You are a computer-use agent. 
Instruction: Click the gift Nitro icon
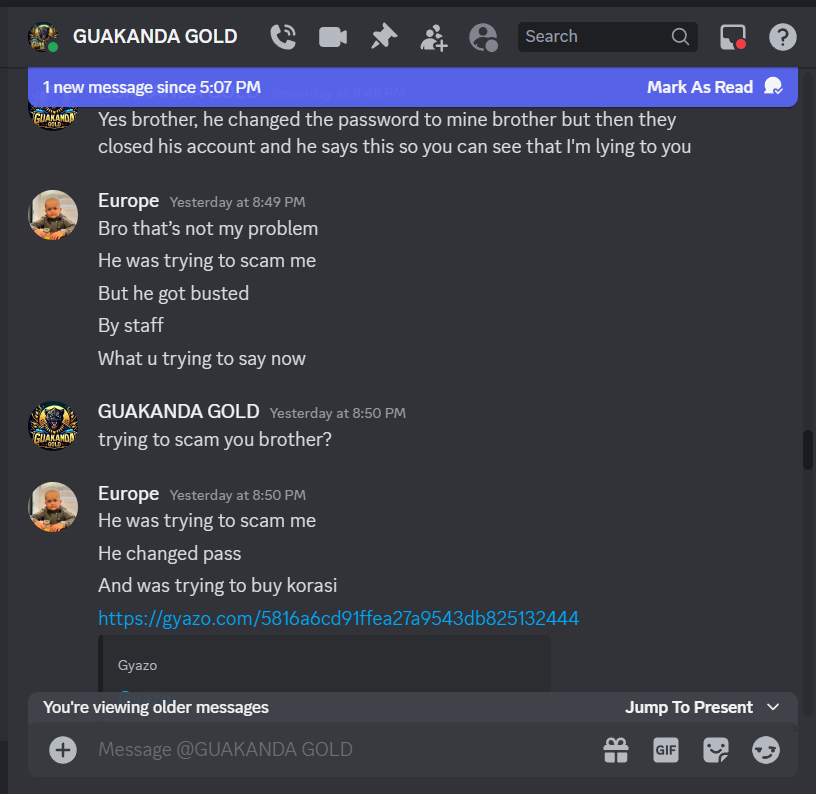coord(616,750)
